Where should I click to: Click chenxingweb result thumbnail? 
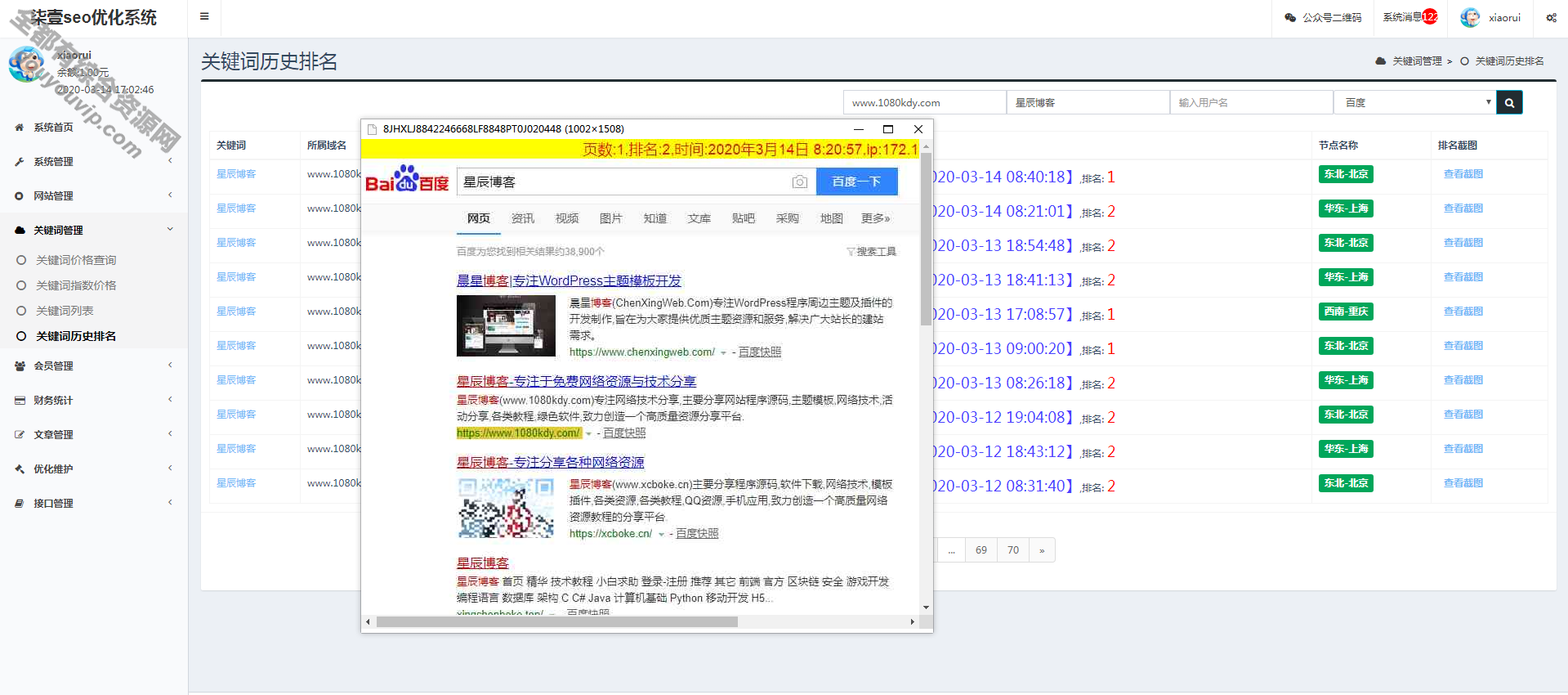pyautogui.click(x=506, y=326)
